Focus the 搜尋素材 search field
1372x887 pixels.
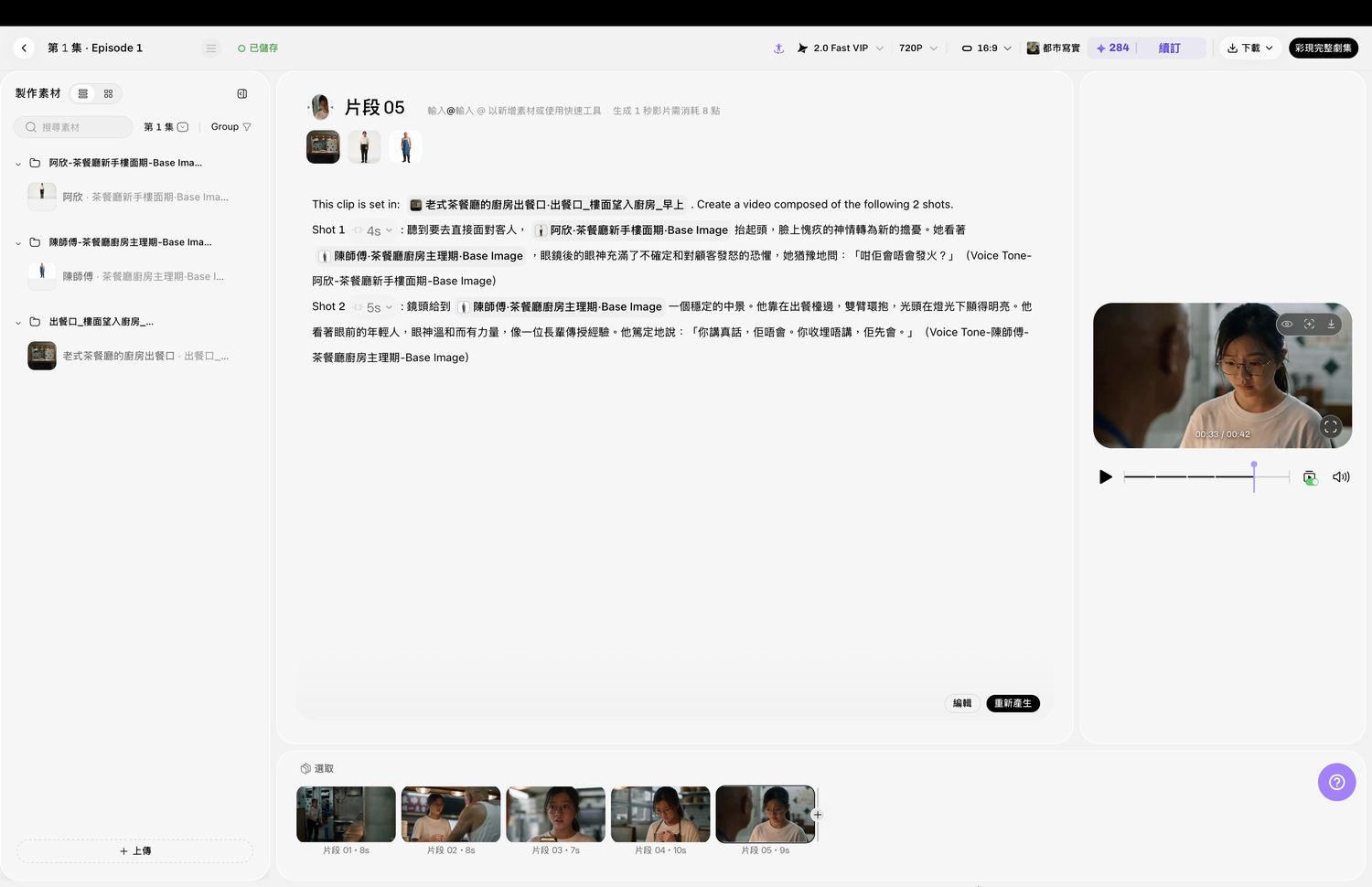(x=73, y=127)
